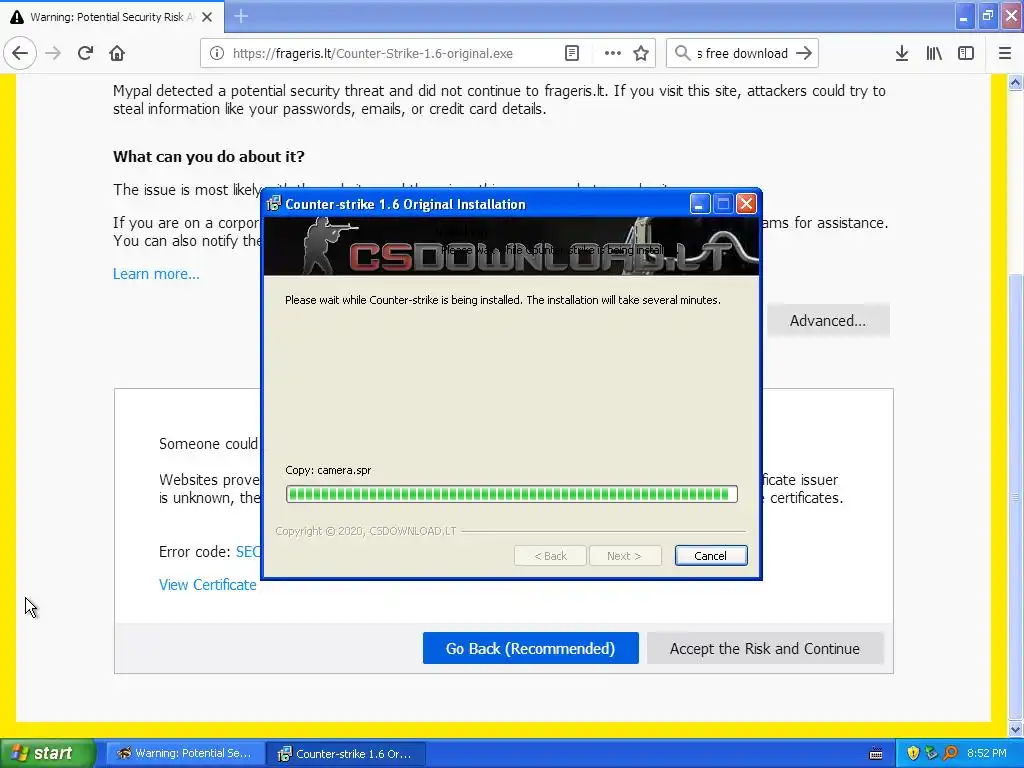1024x768 pixels.
Task: Click 'What can you do about it?' heading
Action: (208, 157)
